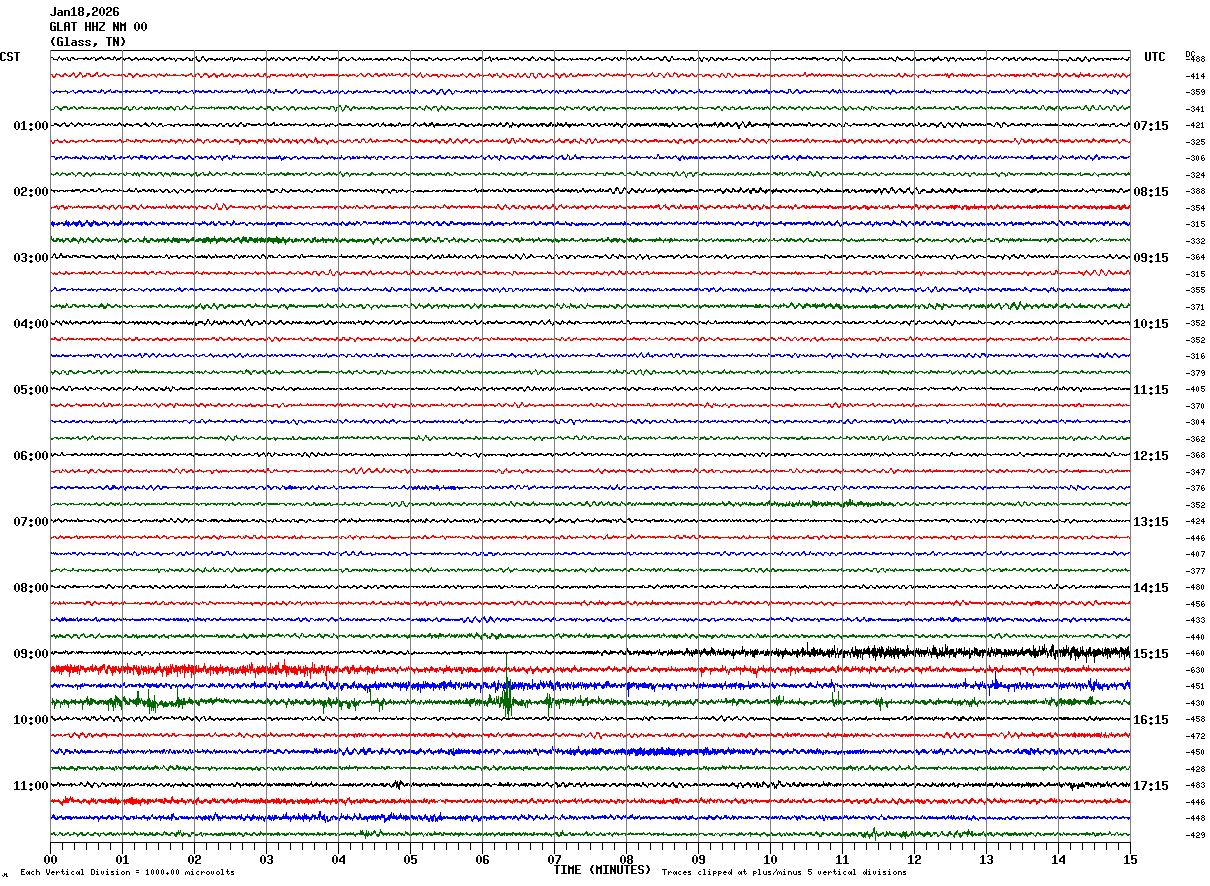Select the 10 minute tick on the x-axis
Image resolution: width=1210 pixels, height=886 pixels.
click(770, 859)
